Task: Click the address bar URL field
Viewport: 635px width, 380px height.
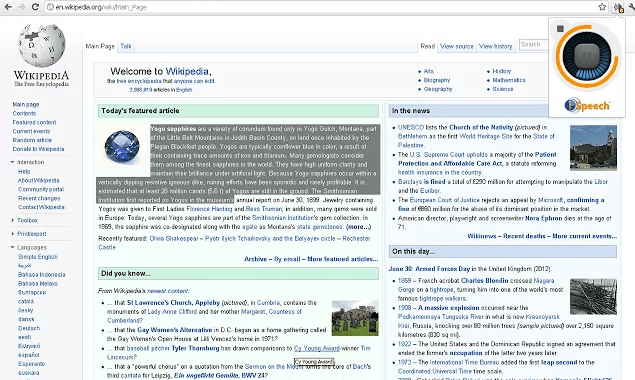Action: click(x=320, y=7)
